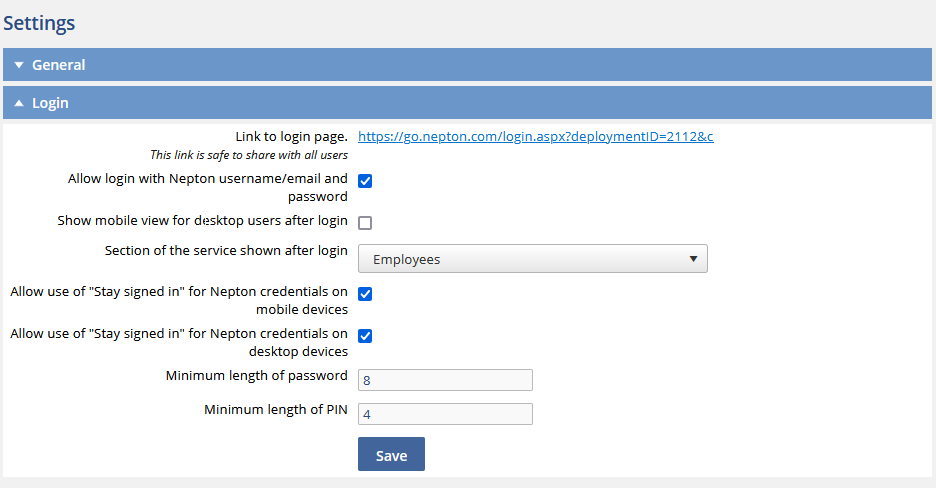Open the go.nepton.com login page link
Viewport: 936px width, 488px height.
(535, 137)
